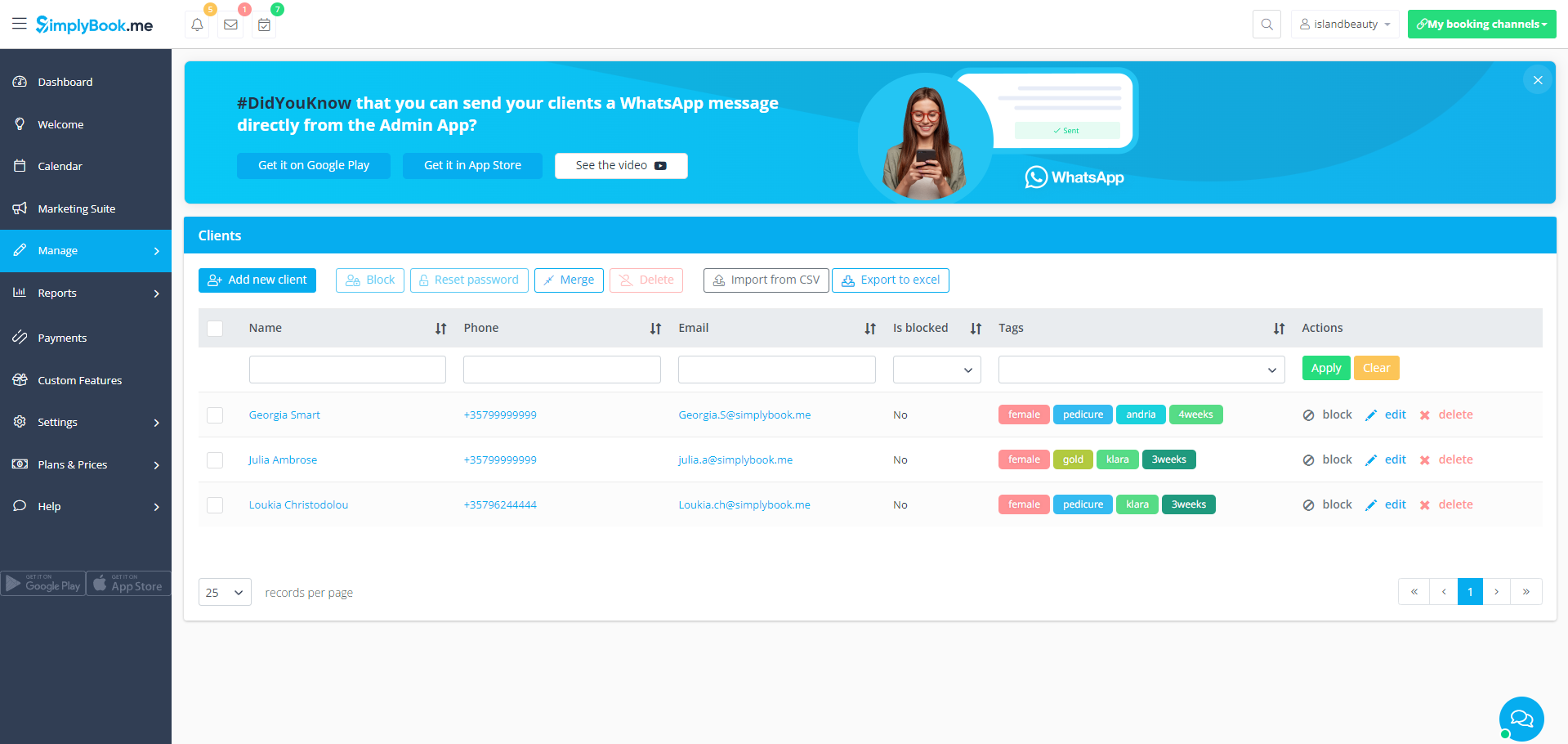Expand the Plans & Prices menu
1568x744 pixels.
click(86, 464)
